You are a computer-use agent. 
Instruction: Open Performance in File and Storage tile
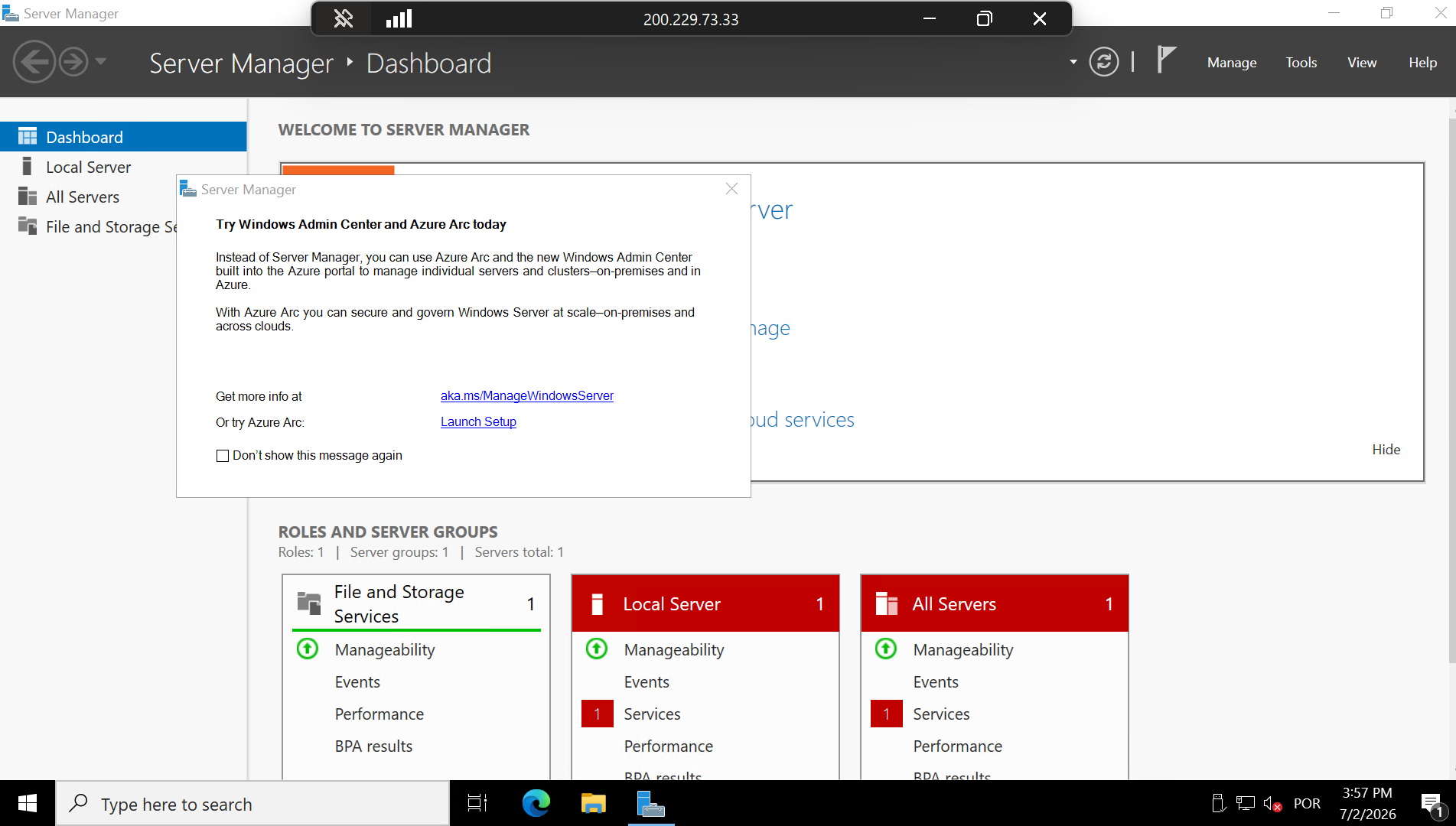click(379, 714)
